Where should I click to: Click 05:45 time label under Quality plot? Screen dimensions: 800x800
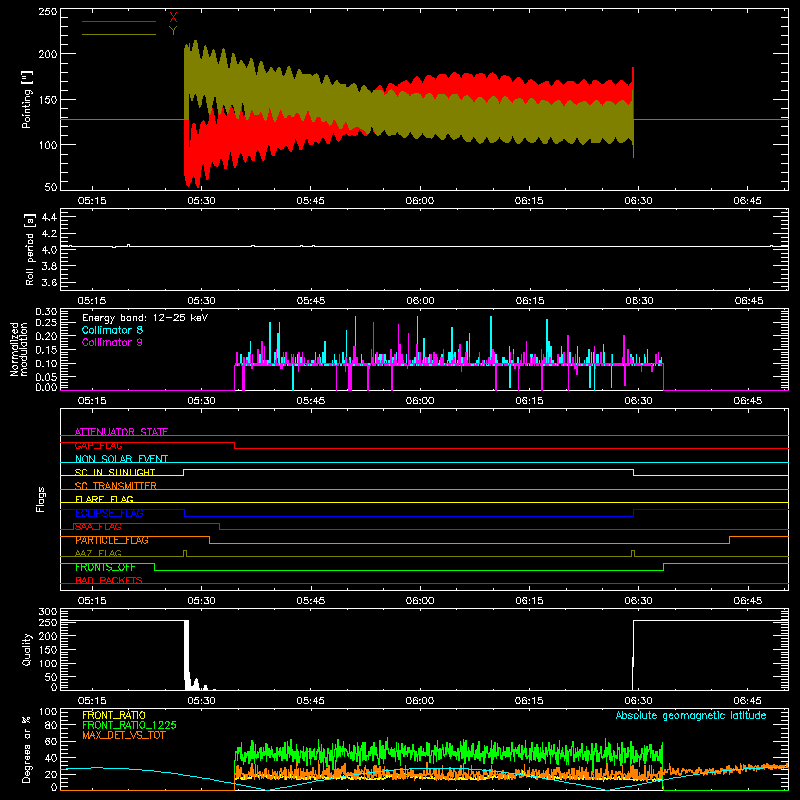pos(311,701)
